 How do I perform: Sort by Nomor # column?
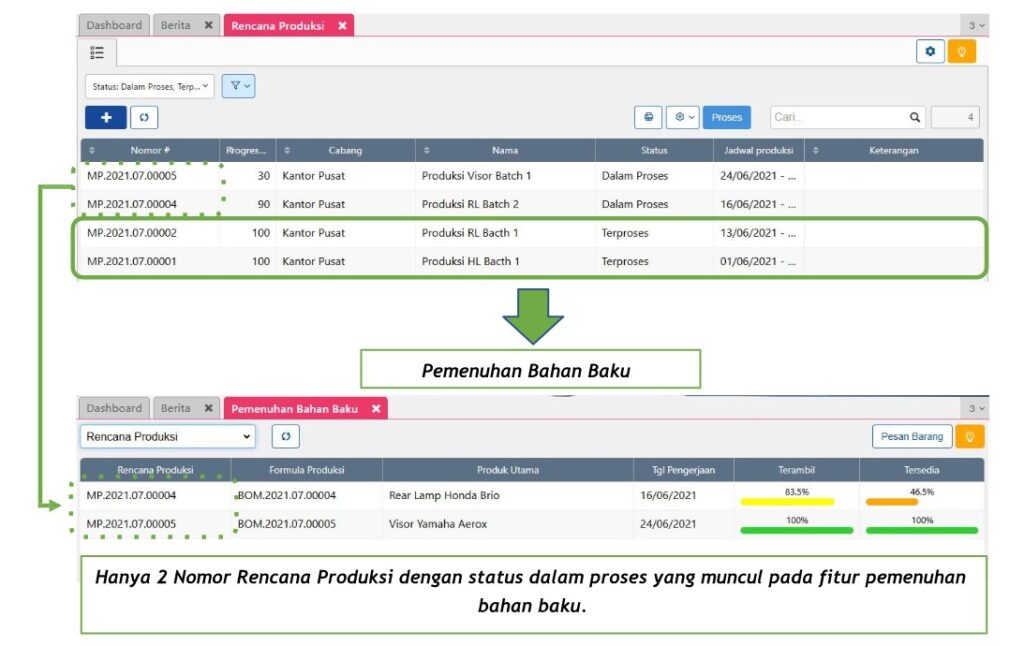pos(150,150)
